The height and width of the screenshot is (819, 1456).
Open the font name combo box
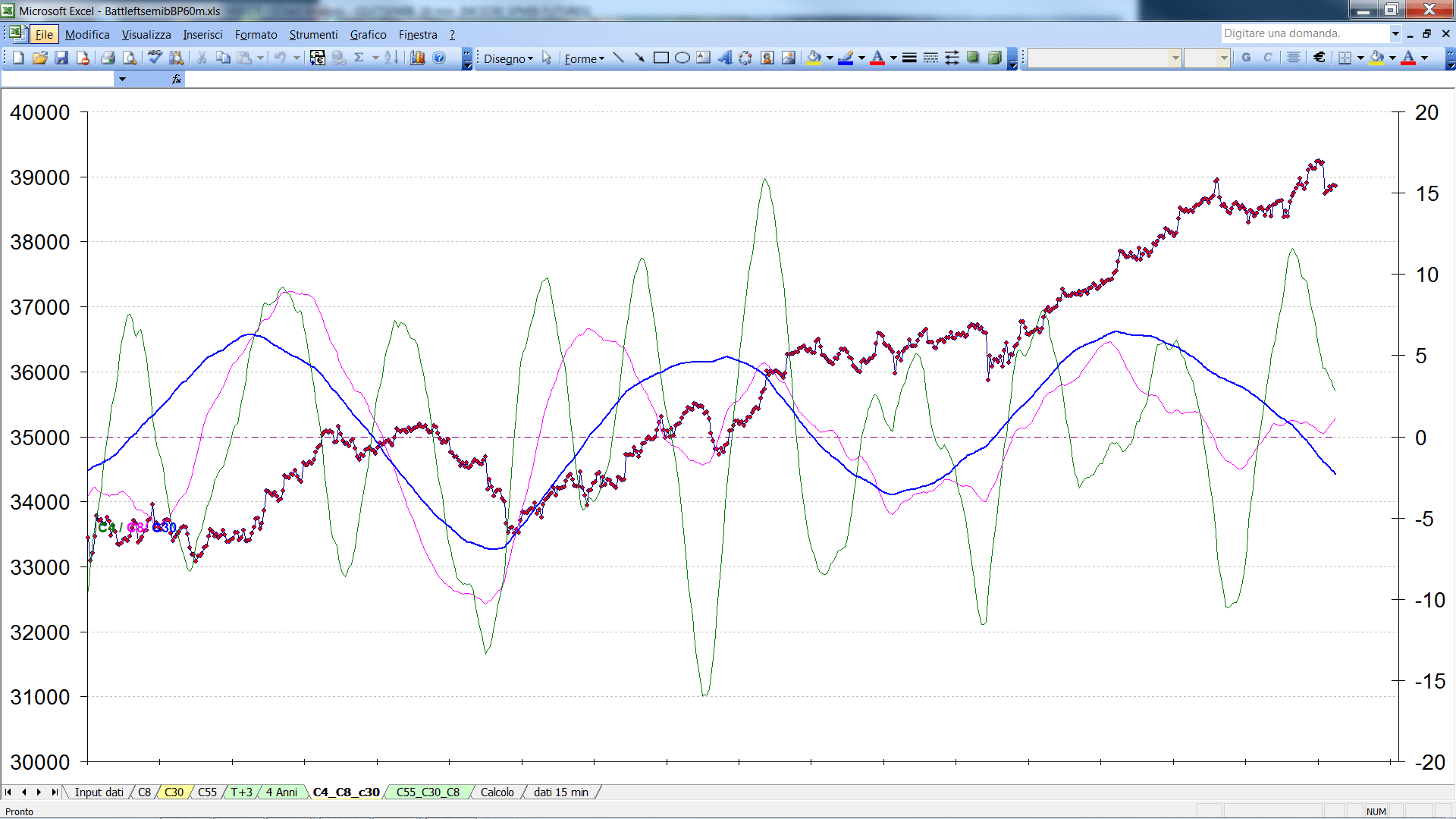tap(1104, 58)
